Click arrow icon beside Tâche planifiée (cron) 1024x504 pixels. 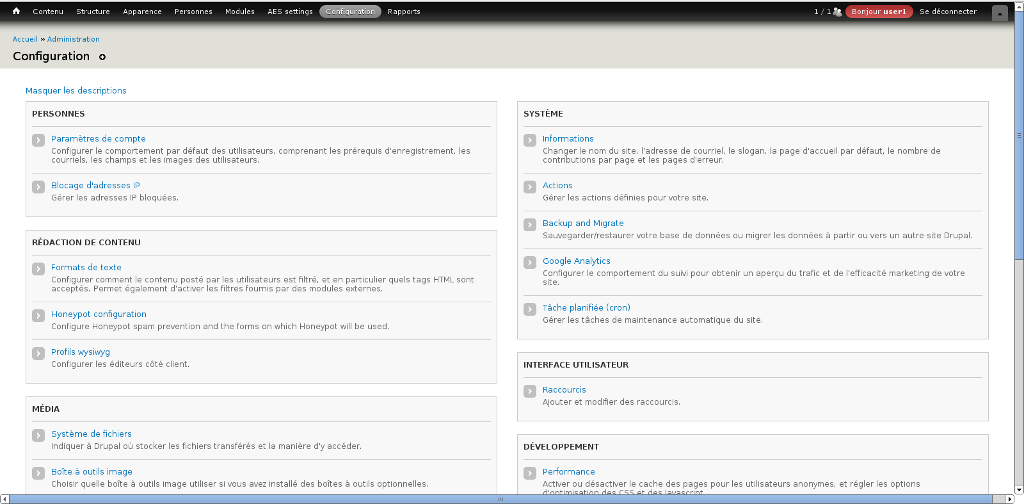coord(530,309)
